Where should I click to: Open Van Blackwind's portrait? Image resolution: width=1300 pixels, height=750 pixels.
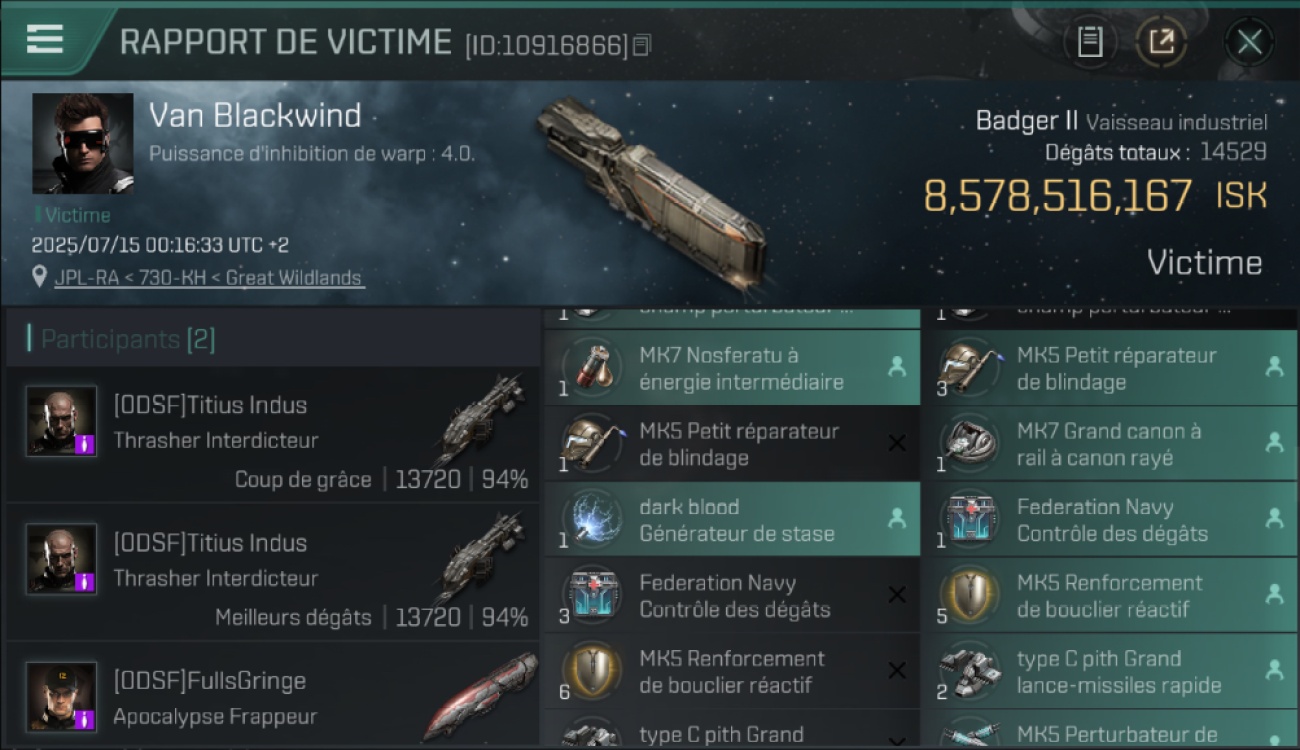point(82,143)
